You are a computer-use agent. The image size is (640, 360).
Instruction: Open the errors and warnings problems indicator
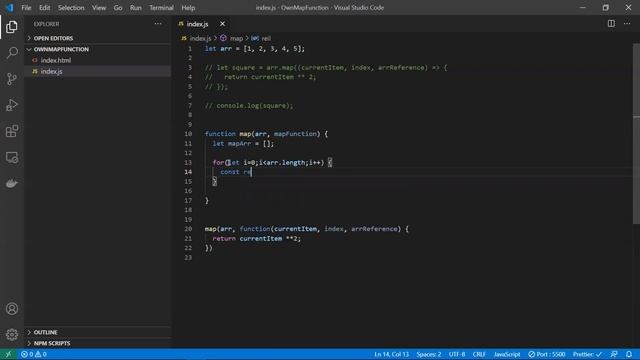click(33, 354)
